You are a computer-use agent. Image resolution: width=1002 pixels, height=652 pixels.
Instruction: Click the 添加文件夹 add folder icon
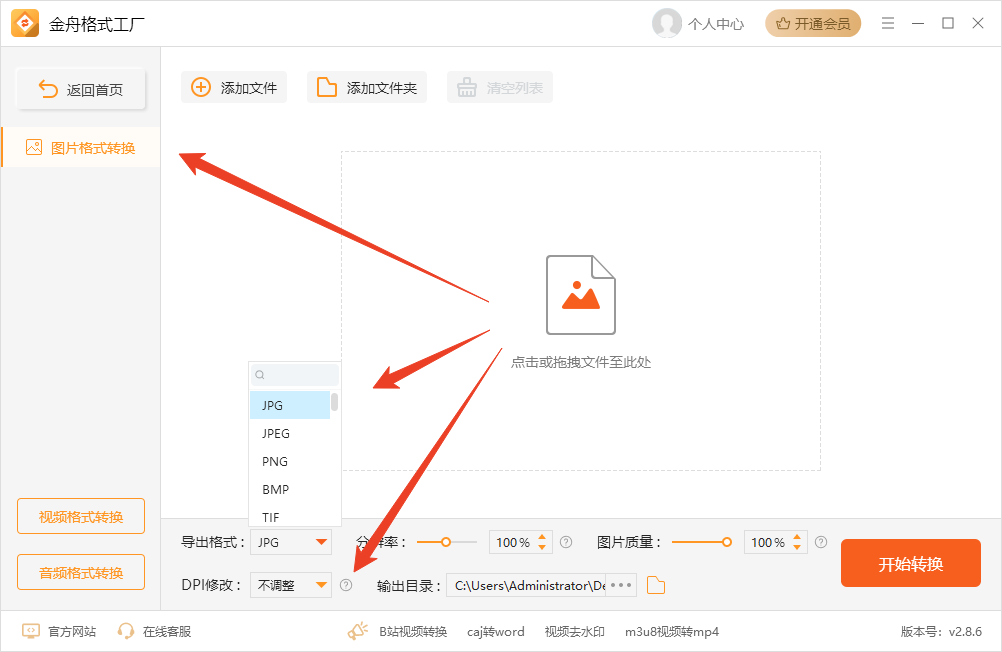point(326,87)
